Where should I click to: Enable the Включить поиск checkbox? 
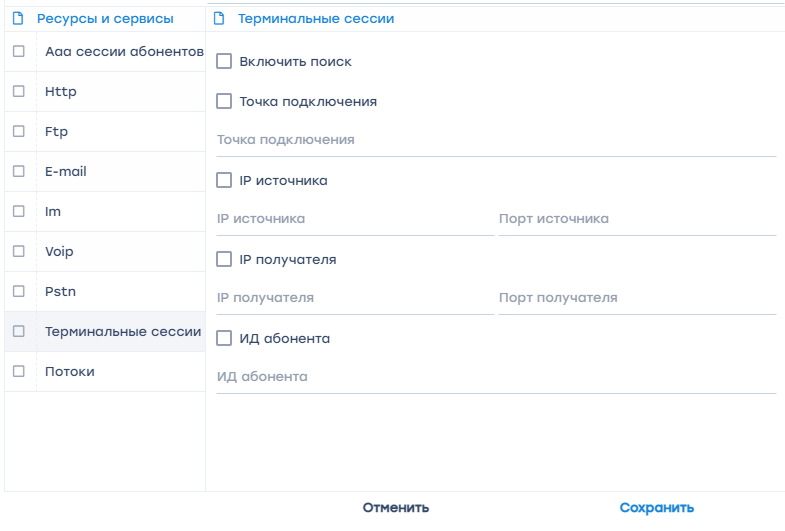tap(224, 62)
